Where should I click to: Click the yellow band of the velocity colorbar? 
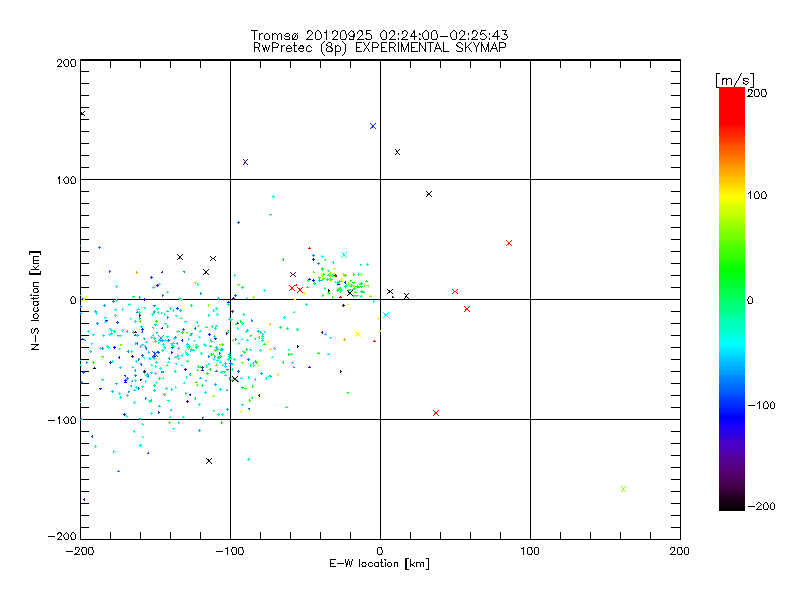click(732, 196)
